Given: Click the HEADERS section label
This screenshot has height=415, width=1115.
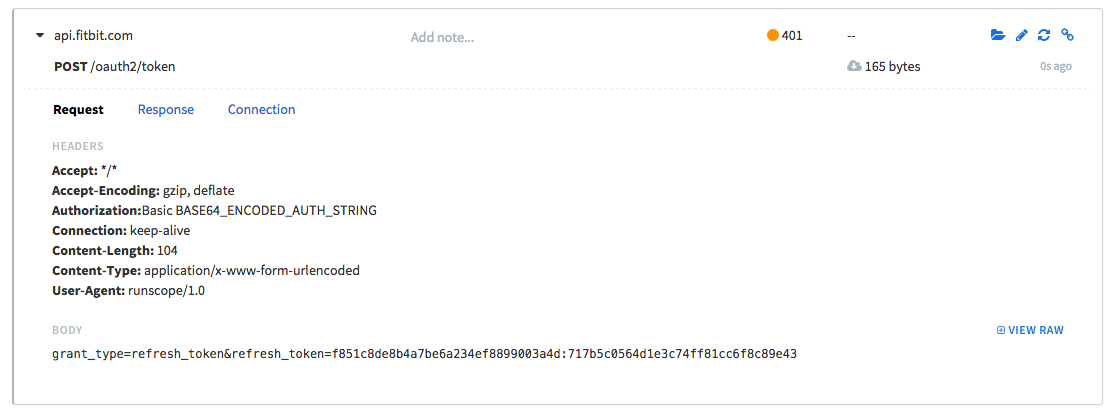Looking at the screenshot, I should click(x=78, y=146).
